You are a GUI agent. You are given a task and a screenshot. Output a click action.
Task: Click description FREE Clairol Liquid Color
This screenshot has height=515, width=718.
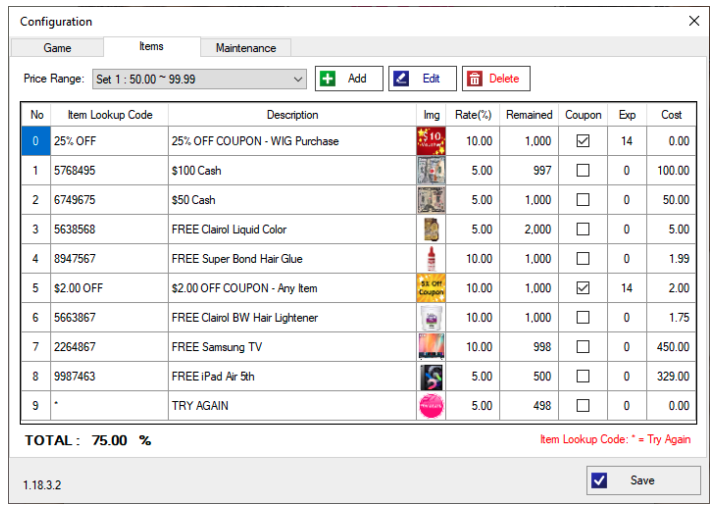point(229,229)
